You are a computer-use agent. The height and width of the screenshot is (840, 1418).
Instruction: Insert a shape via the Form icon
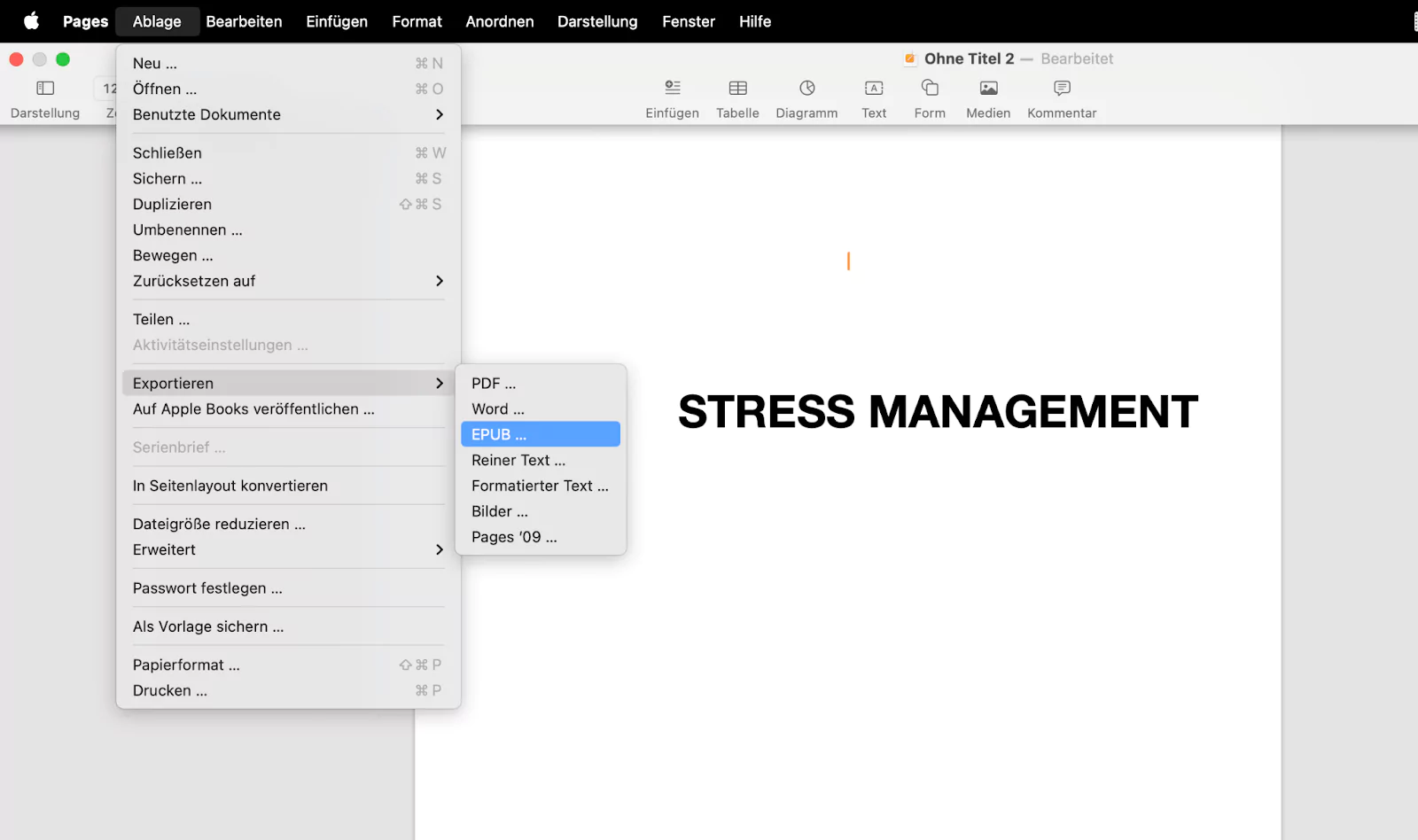pyautogui.click(x=929, y=97)
